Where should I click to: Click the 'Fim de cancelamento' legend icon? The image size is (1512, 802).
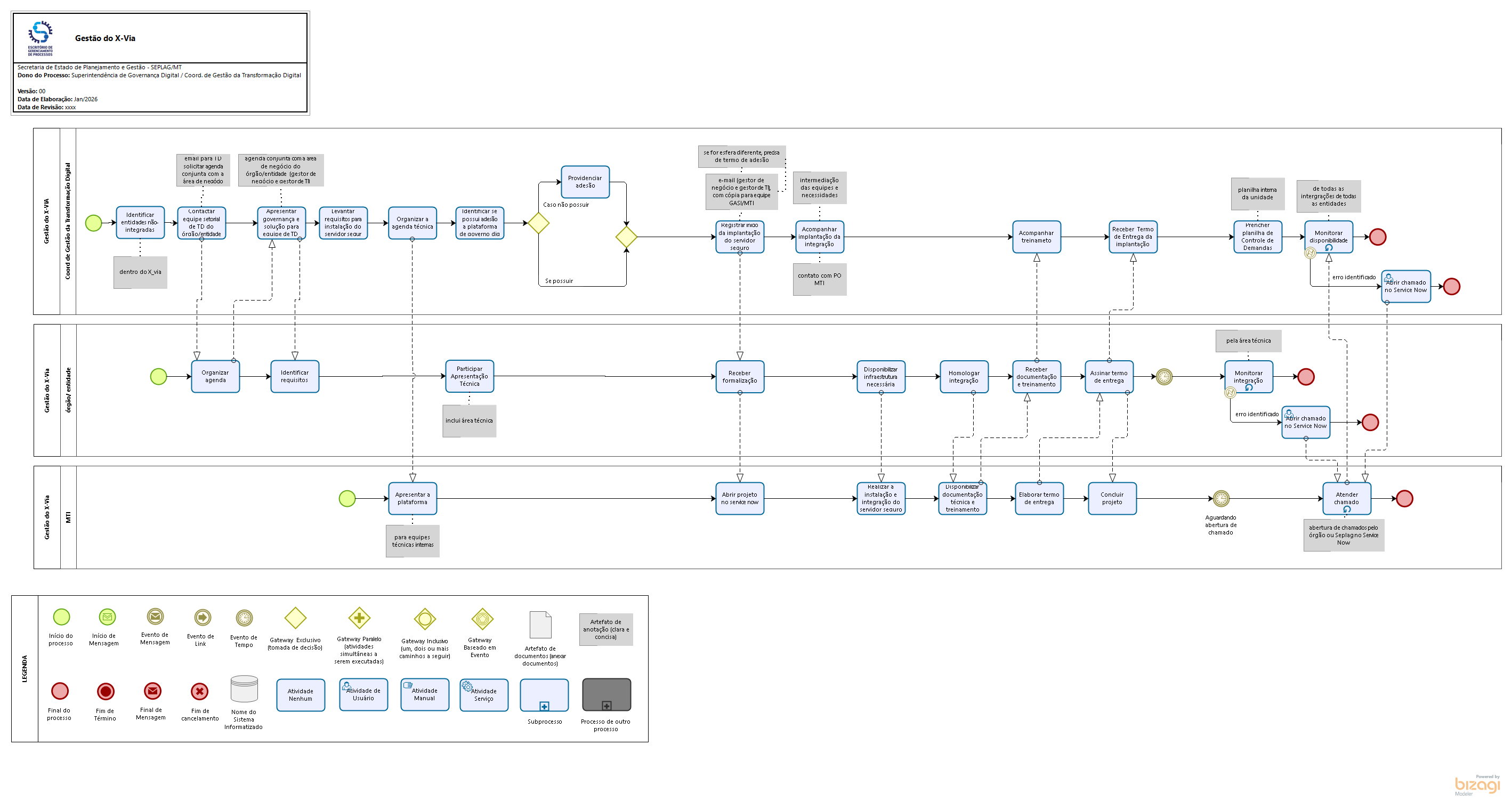pyautogui.click(x=199, y=692)
